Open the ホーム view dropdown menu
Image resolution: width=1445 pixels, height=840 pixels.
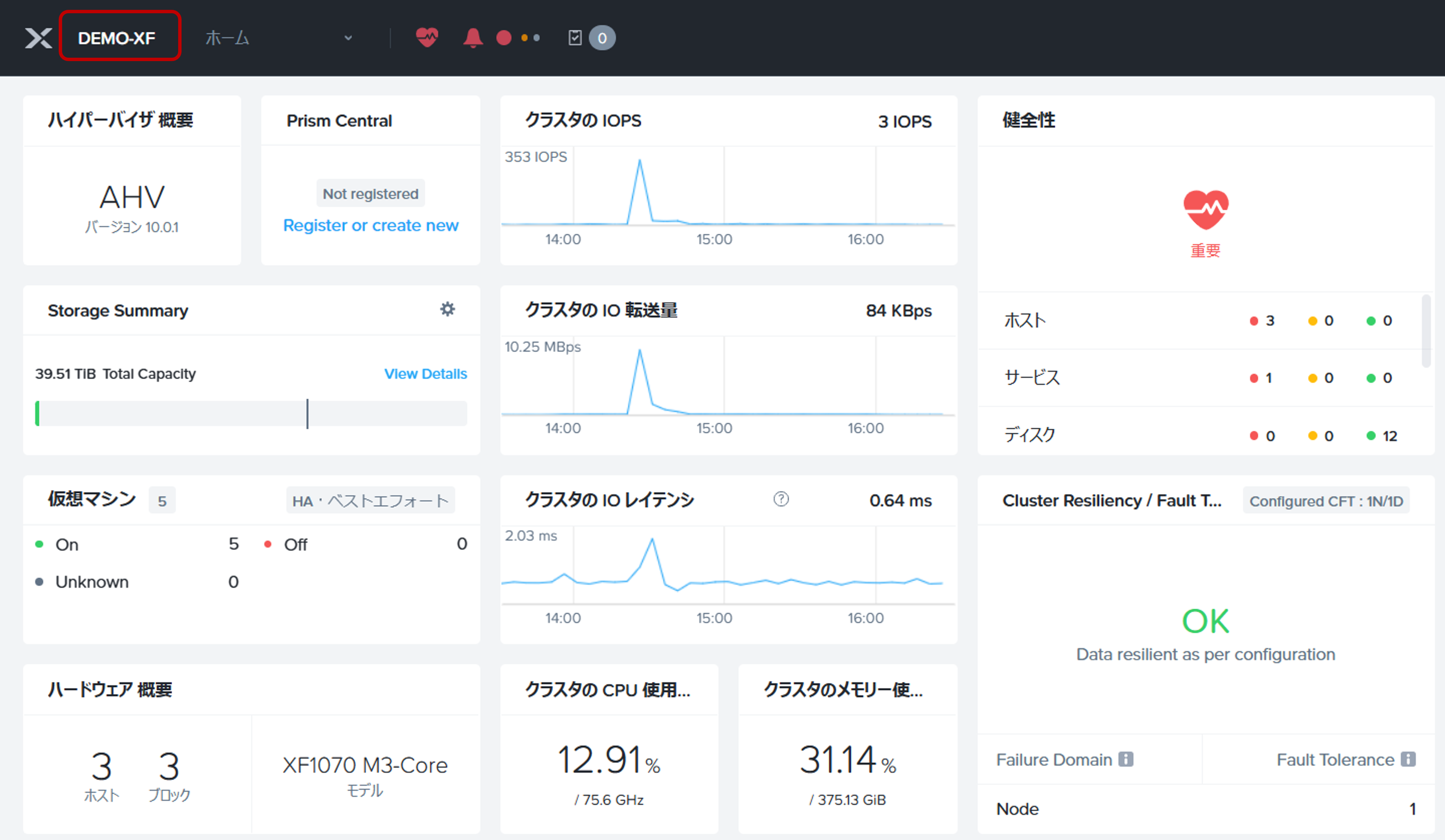point(227,38)
